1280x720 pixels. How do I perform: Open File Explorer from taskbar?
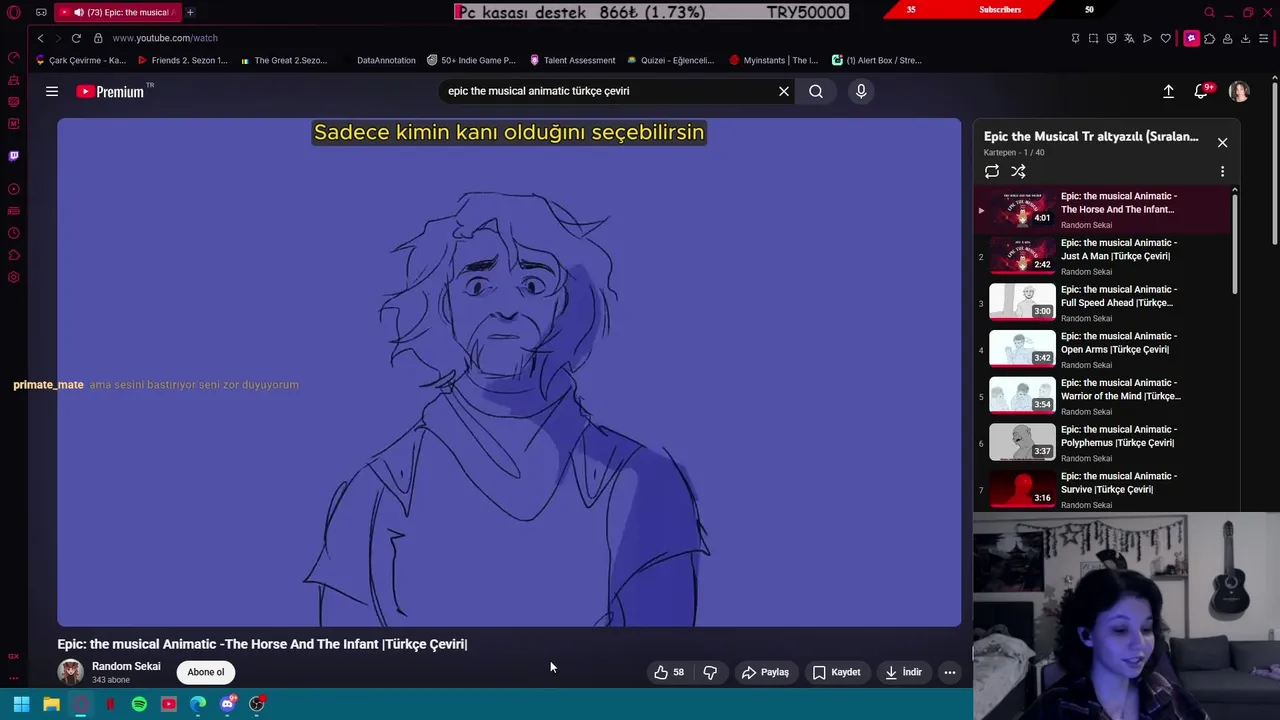point(51,704)
